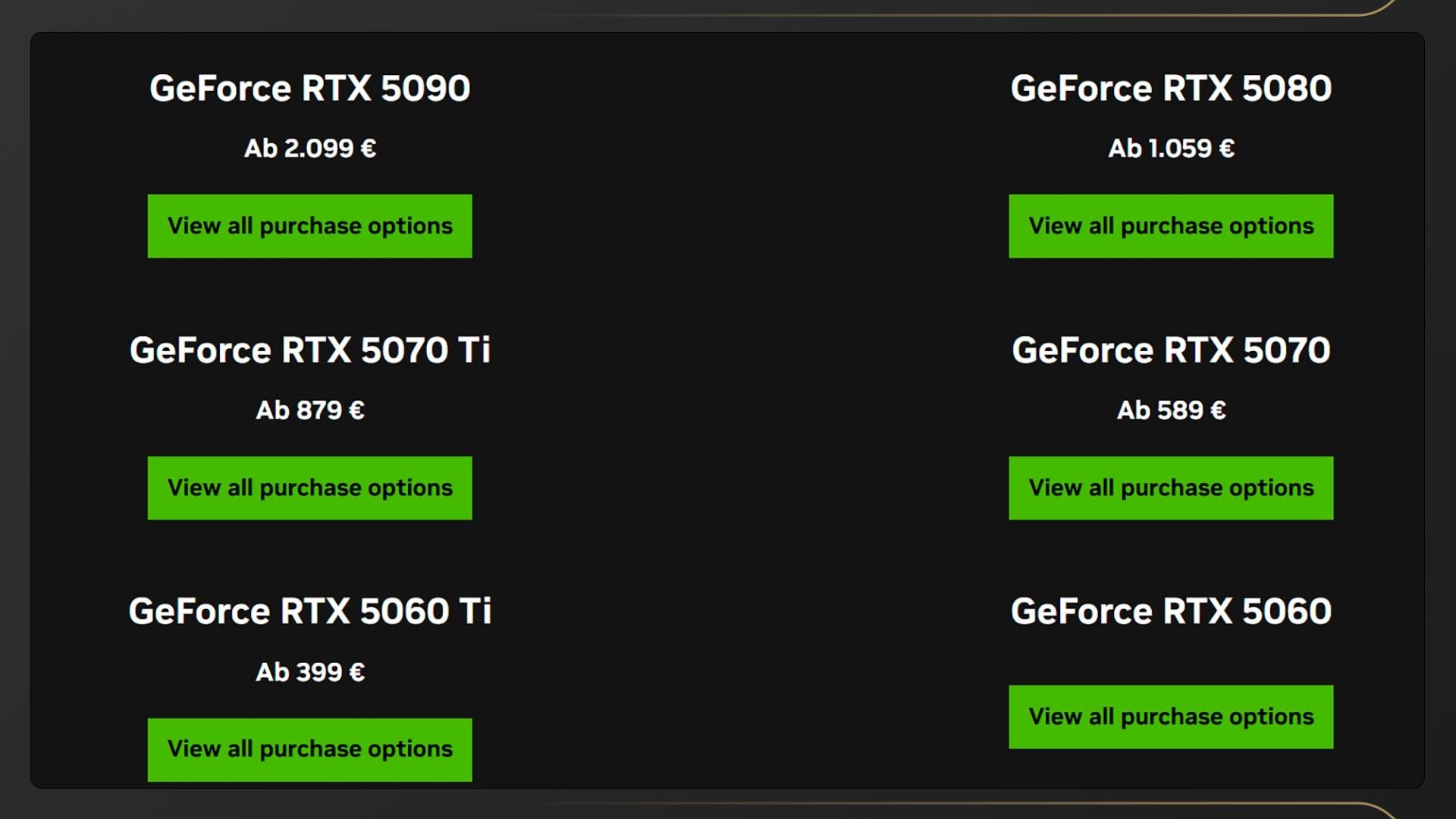The image size is (1456, 819).
Task: Click the empty center of the product panel
Action: pos(739,409)
